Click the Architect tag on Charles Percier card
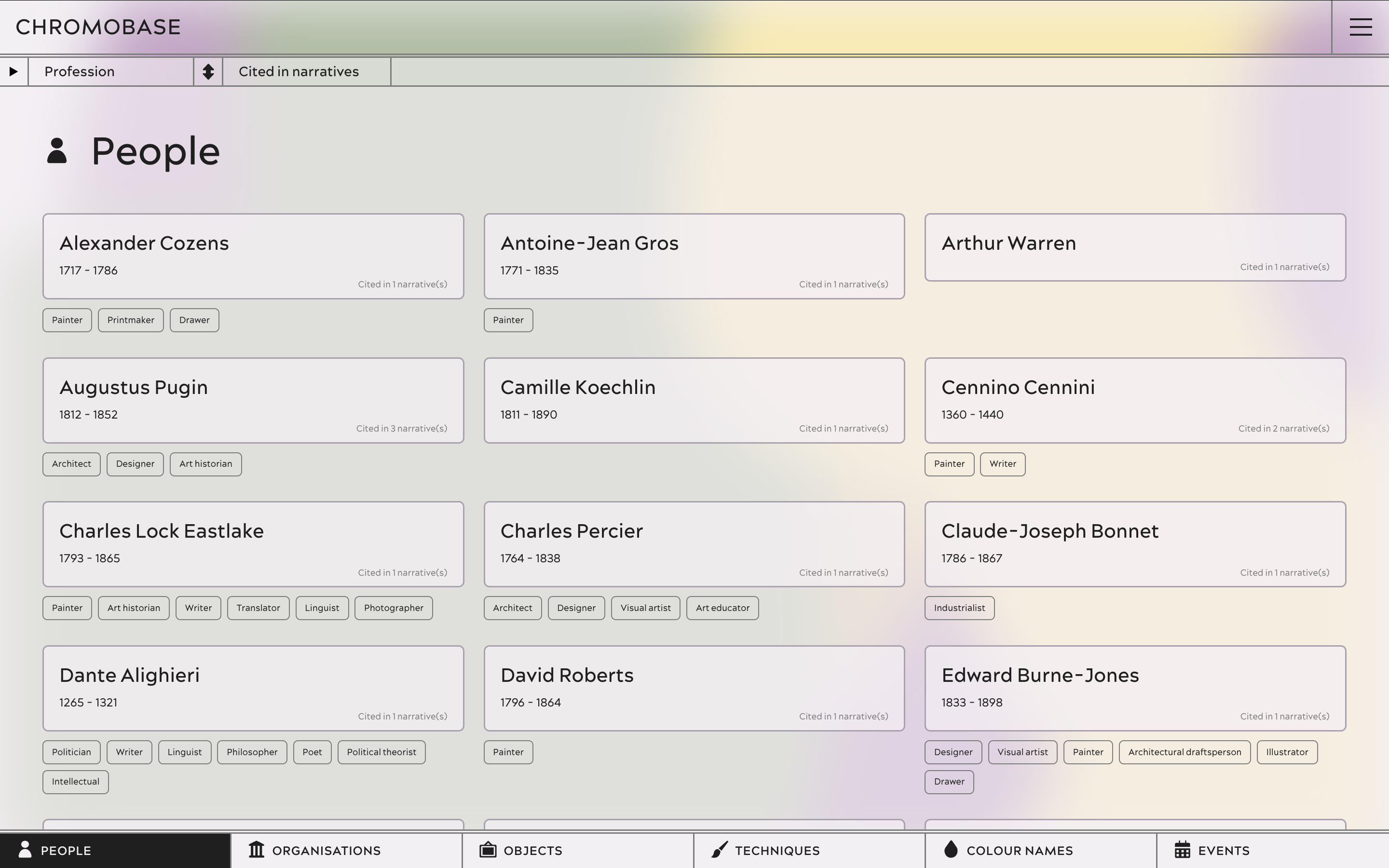Viewport: 1389px width, 868px height. (x=512, y=608)
